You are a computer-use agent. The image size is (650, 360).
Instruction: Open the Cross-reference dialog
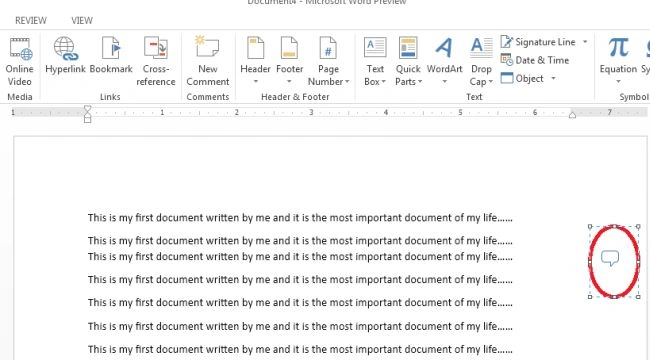tap(156, 61)
